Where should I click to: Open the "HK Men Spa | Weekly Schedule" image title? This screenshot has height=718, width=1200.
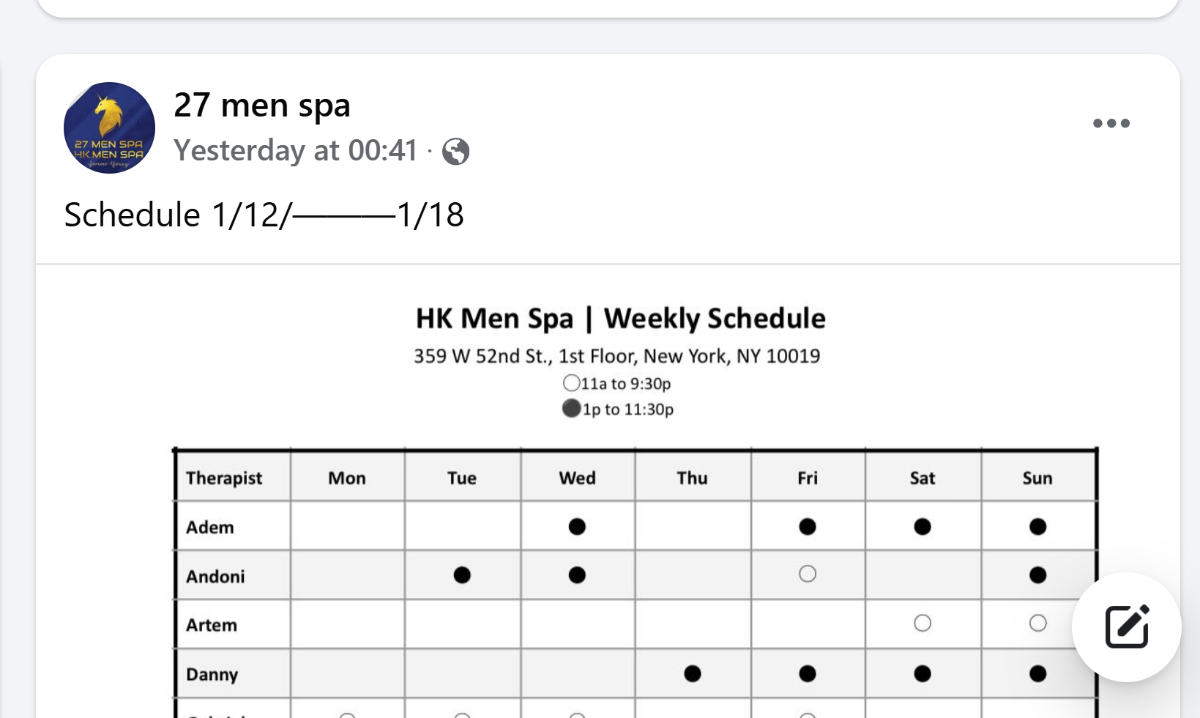620,319
